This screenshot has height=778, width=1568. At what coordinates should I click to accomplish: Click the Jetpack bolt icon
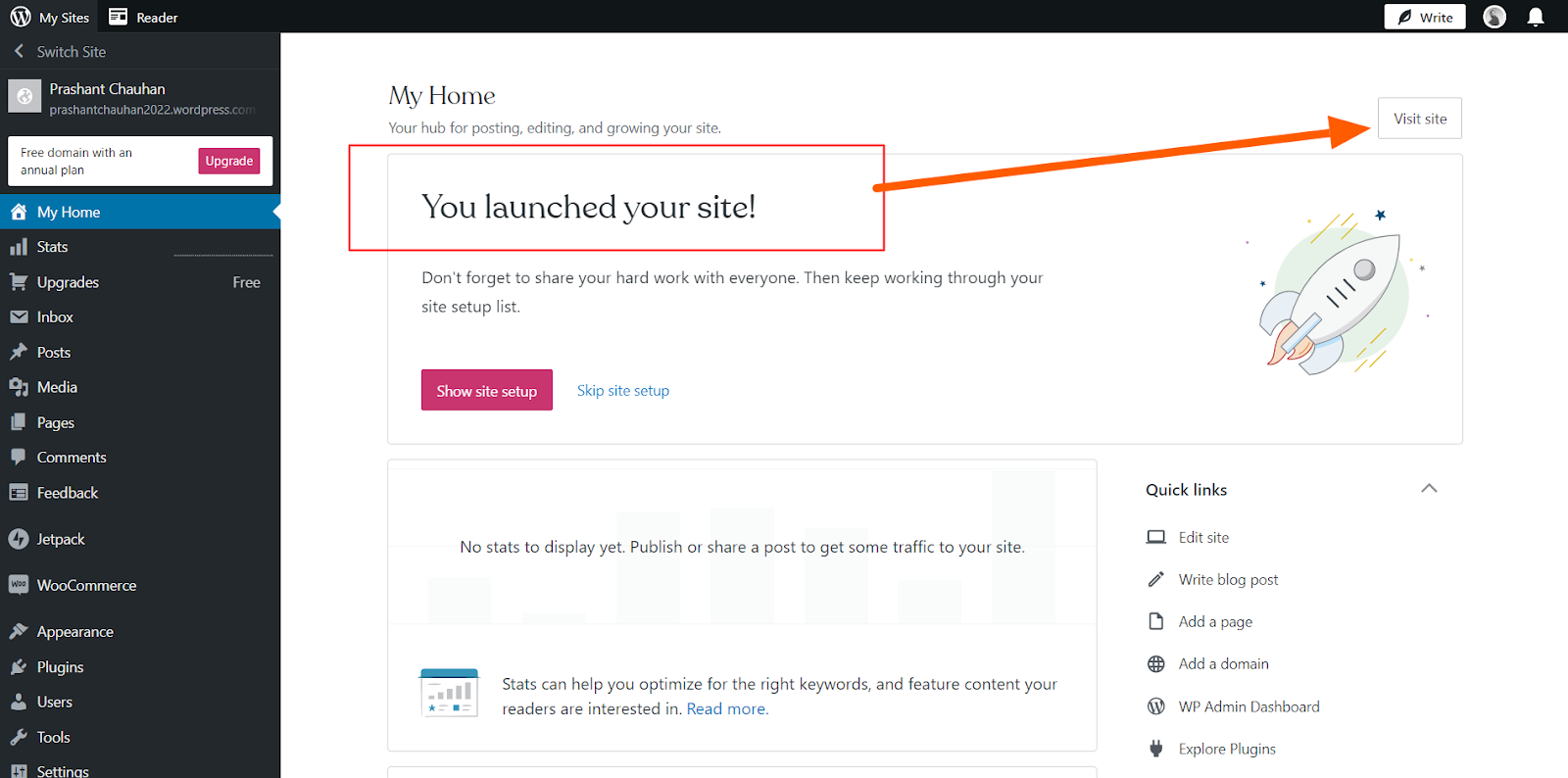19,539
